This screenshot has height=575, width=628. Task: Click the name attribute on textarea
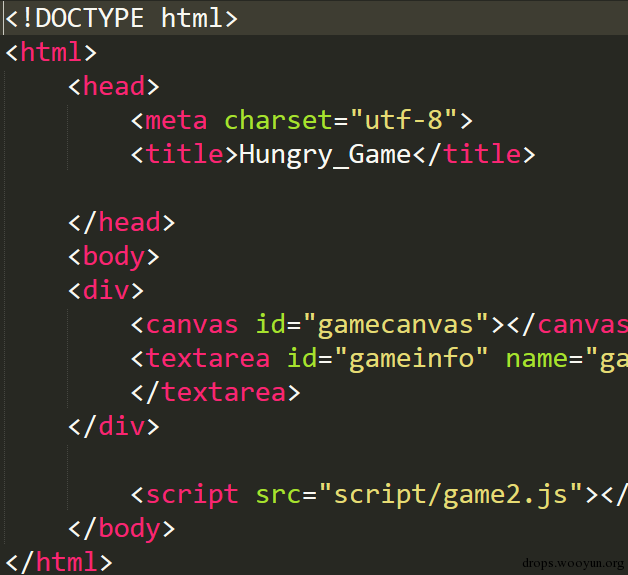(x=536, y=359)
